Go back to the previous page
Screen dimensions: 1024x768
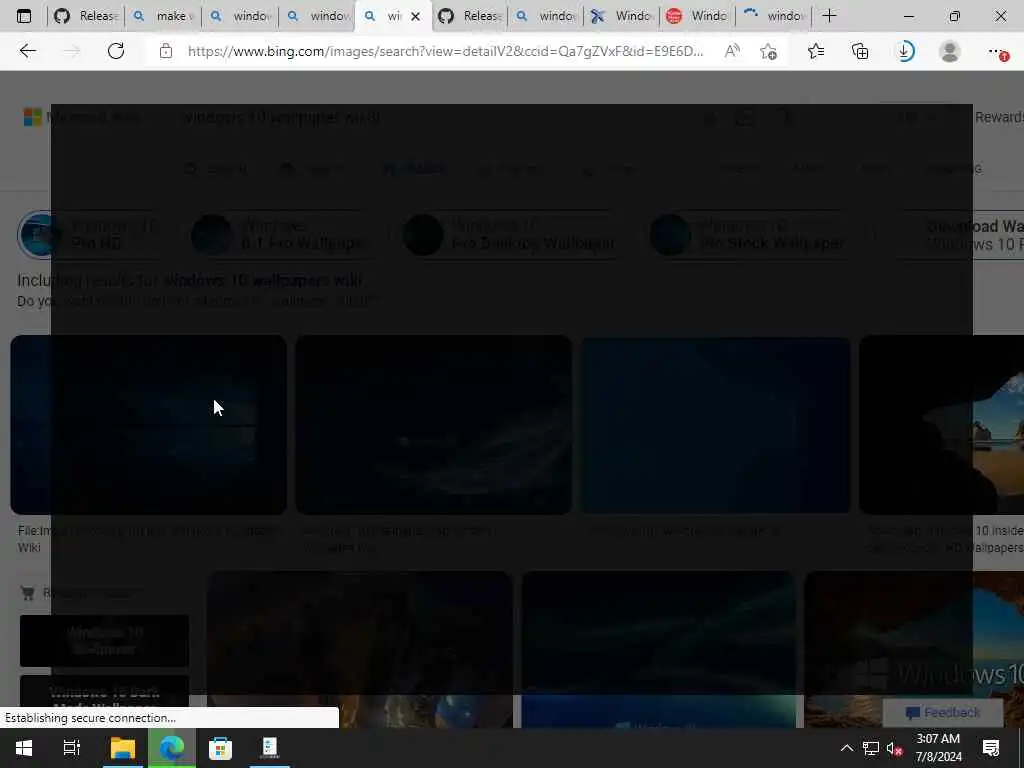(27, 51)
